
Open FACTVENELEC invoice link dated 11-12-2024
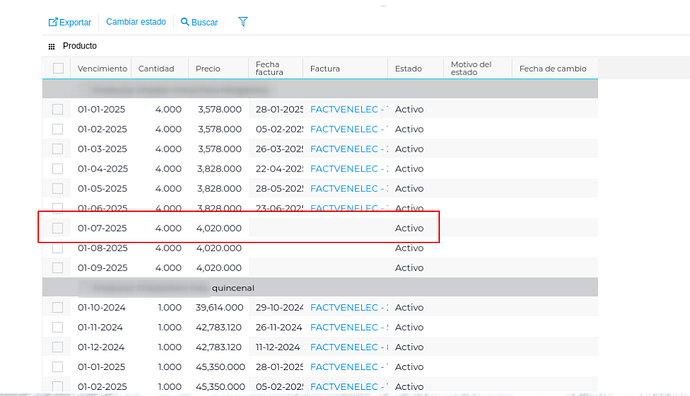[x=349, y=347]
